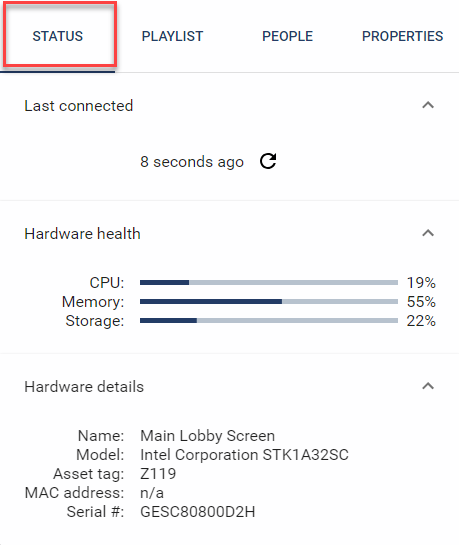
Task: Switch to the PLAYLIST tab
Action: 172,36
